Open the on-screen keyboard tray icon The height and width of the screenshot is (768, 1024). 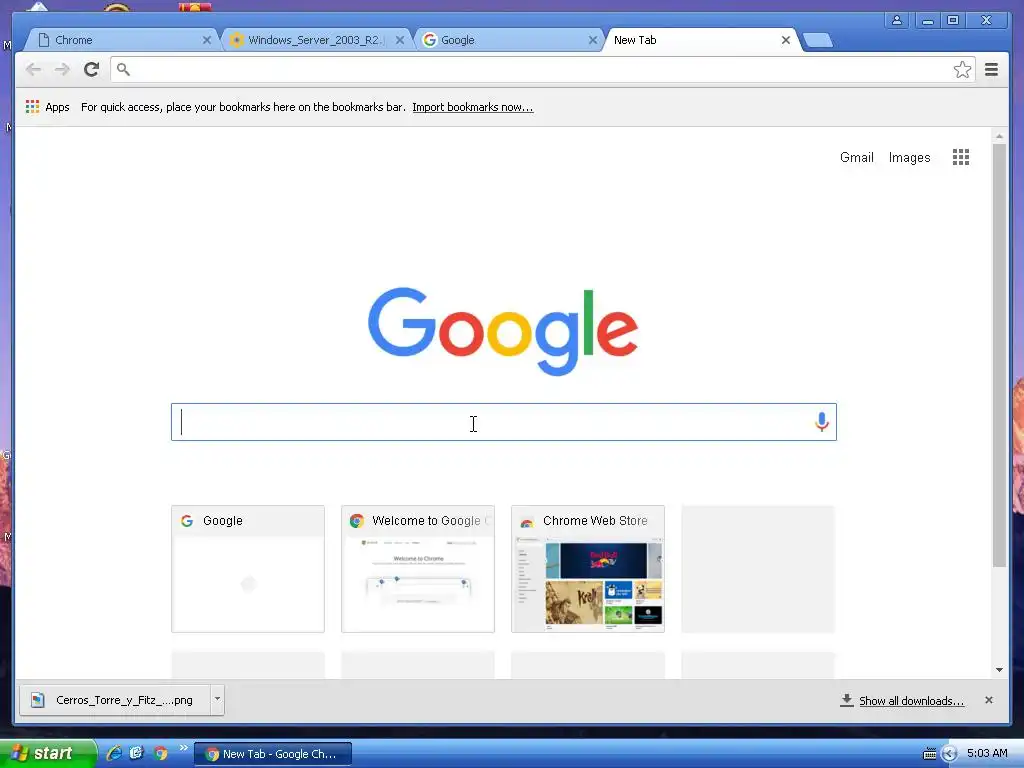[x=930, y=754]
